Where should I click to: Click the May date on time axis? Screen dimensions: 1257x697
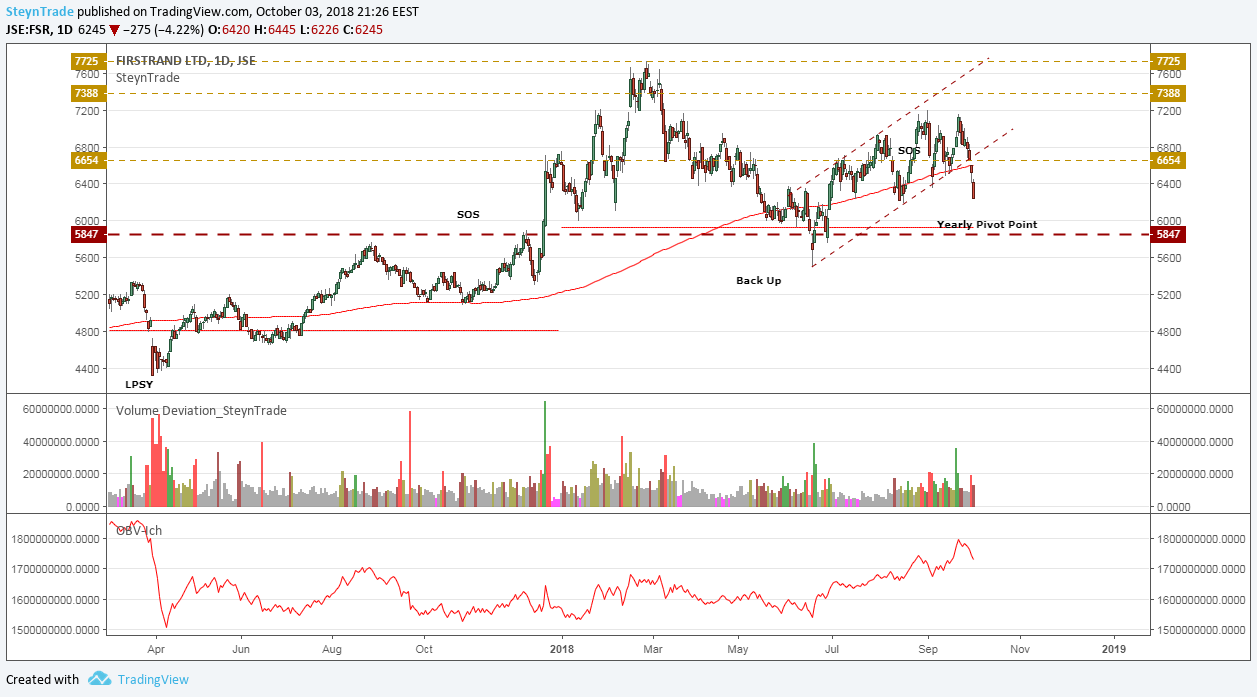(738, 648)
